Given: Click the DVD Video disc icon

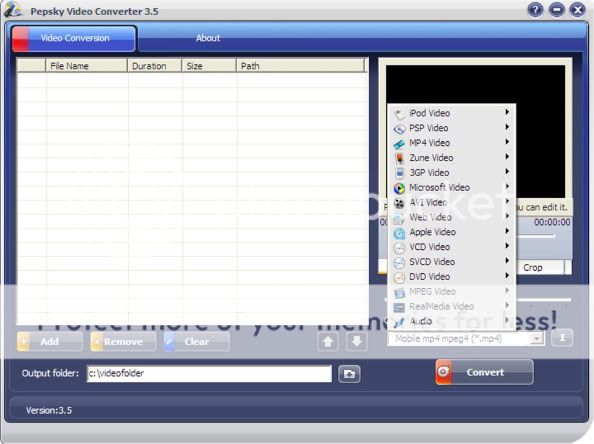Looking at the screenshot, I should 399,277.
